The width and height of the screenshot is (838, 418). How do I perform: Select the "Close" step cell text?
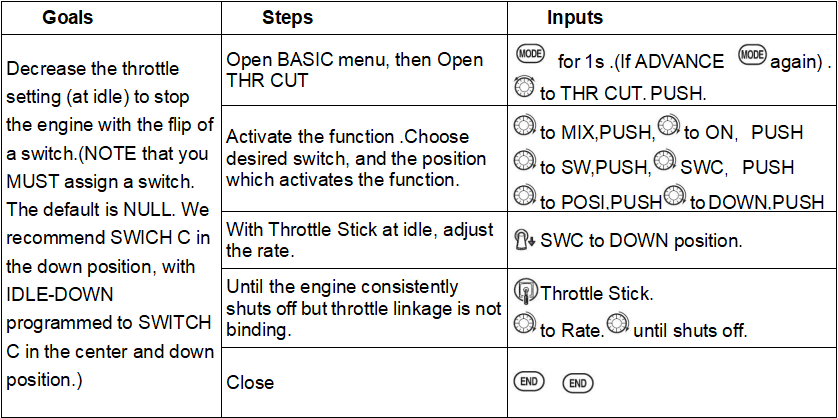pyautogui.click(x=250, y=382)
